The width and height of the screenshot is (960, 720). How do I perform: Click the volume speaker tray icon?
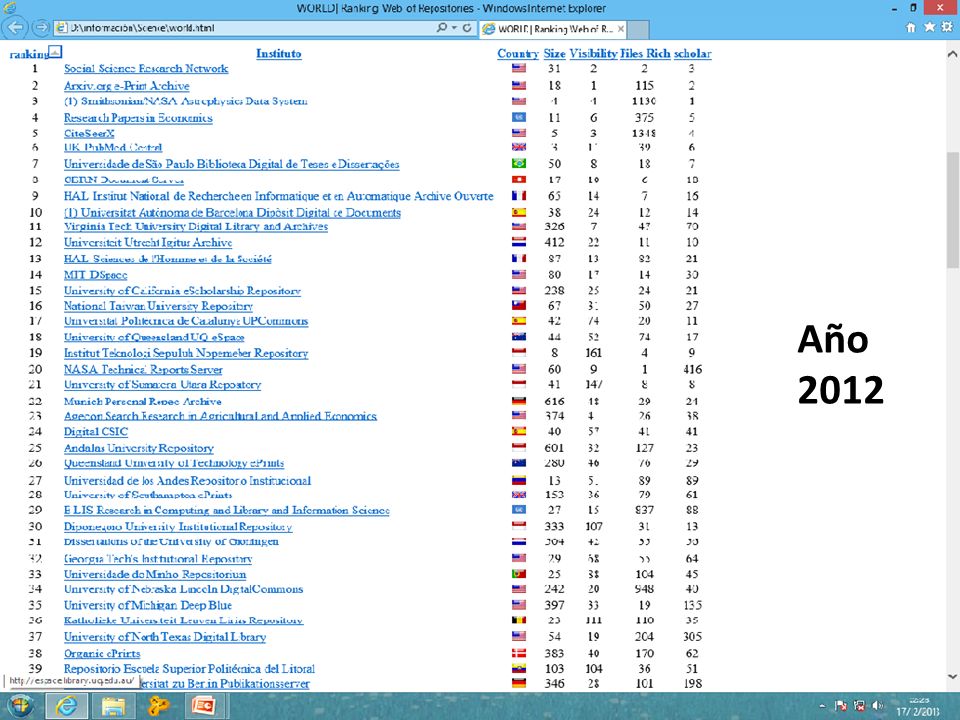[877, 706]
